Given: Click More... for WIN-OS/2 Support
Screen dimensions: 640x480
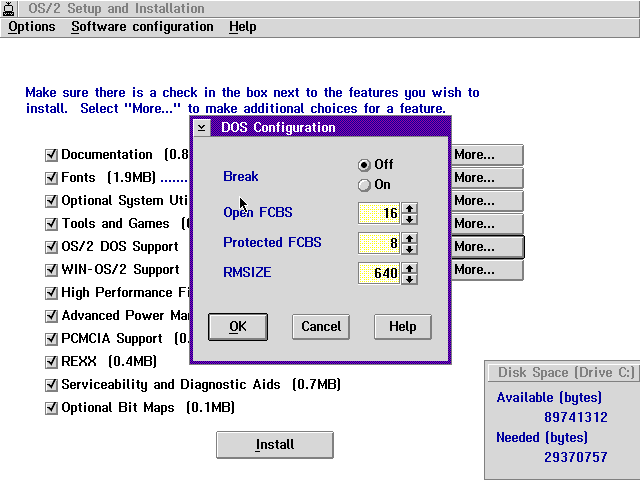Looking at the screenshot, I should click(x=487, y=270).
